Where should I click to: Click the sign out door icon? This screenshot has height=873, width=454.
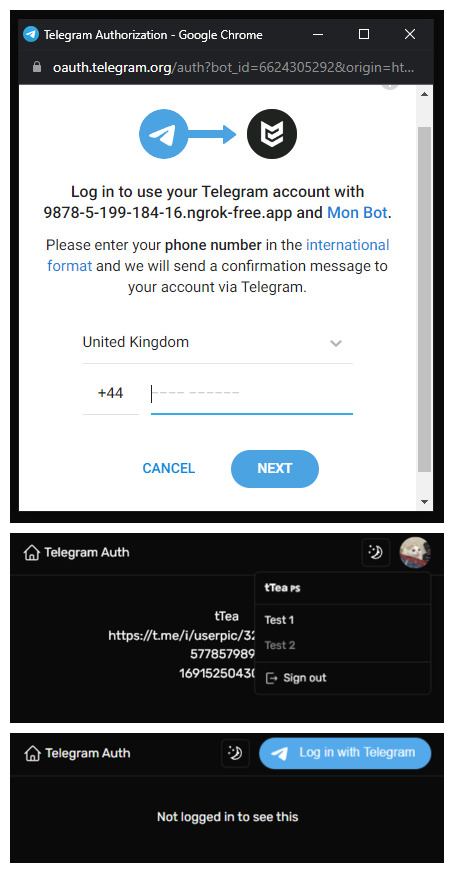(x=271, y=678)
